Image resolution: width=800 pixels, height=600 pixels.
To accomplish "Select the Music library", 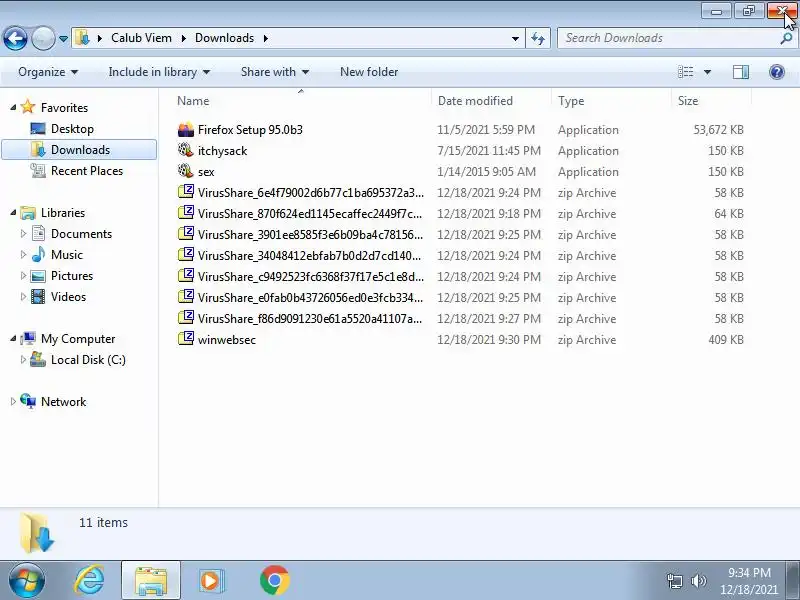I will (66, 255).
